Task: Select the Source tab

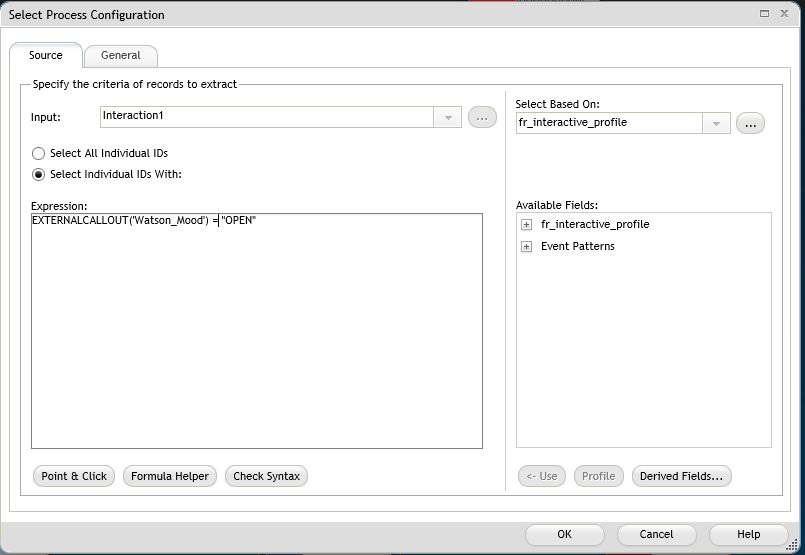Action: (46, 55)
